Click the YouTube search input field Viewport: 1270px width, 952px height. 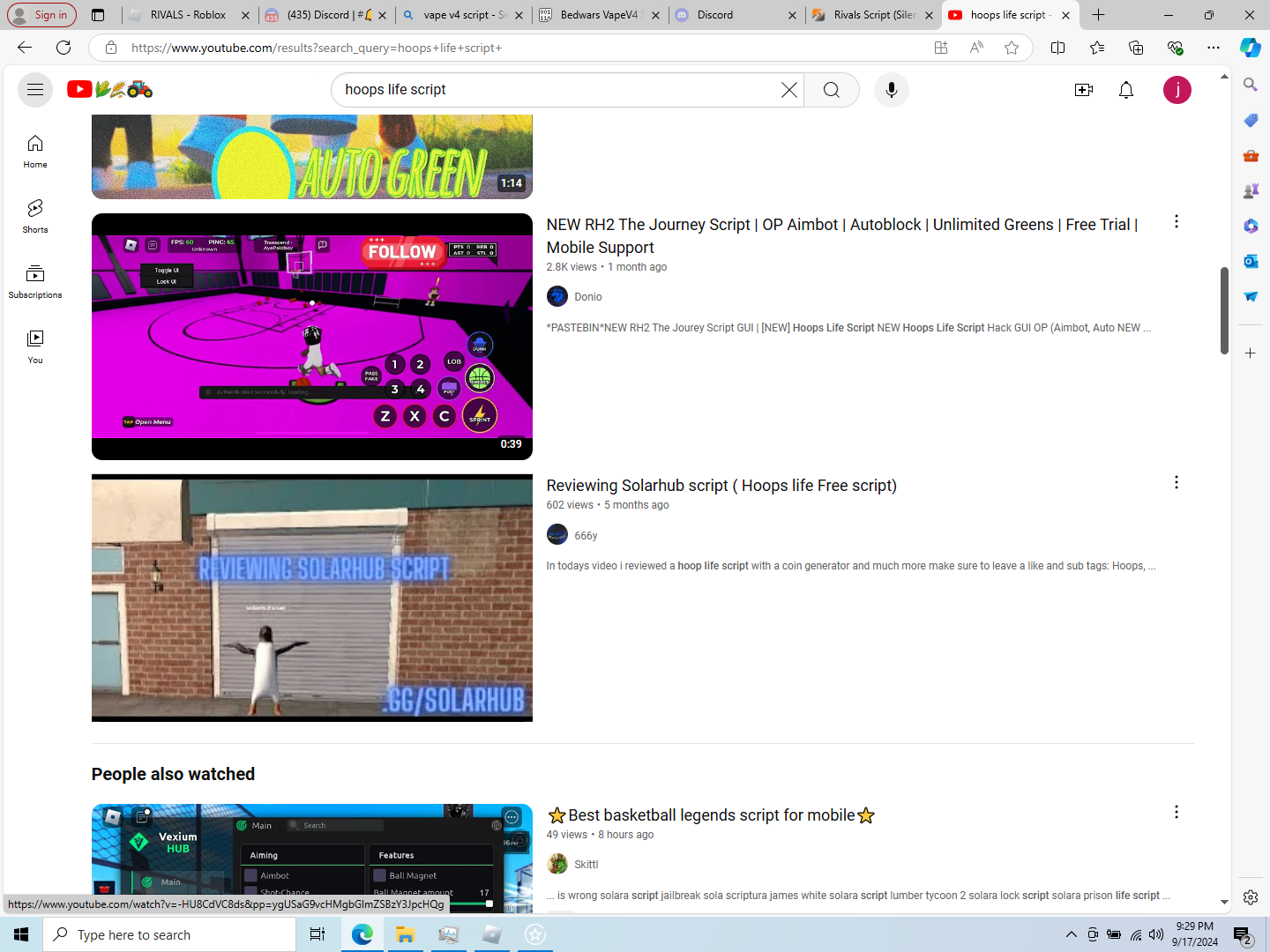pyautogui.click(x=560, y=90)
